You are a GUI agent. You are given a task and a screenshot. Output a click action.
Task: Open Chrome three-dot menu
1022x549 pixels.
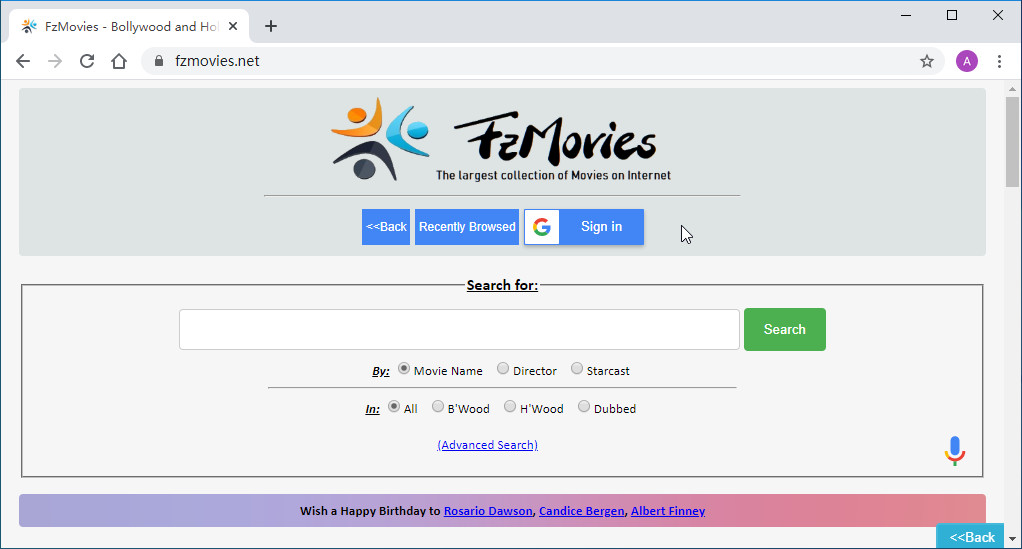point(999,61)
